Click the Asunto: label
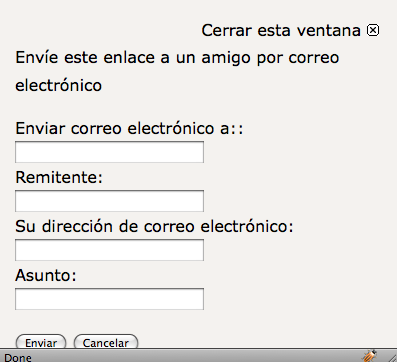397x362 pixels. click(x=46, y=275)
